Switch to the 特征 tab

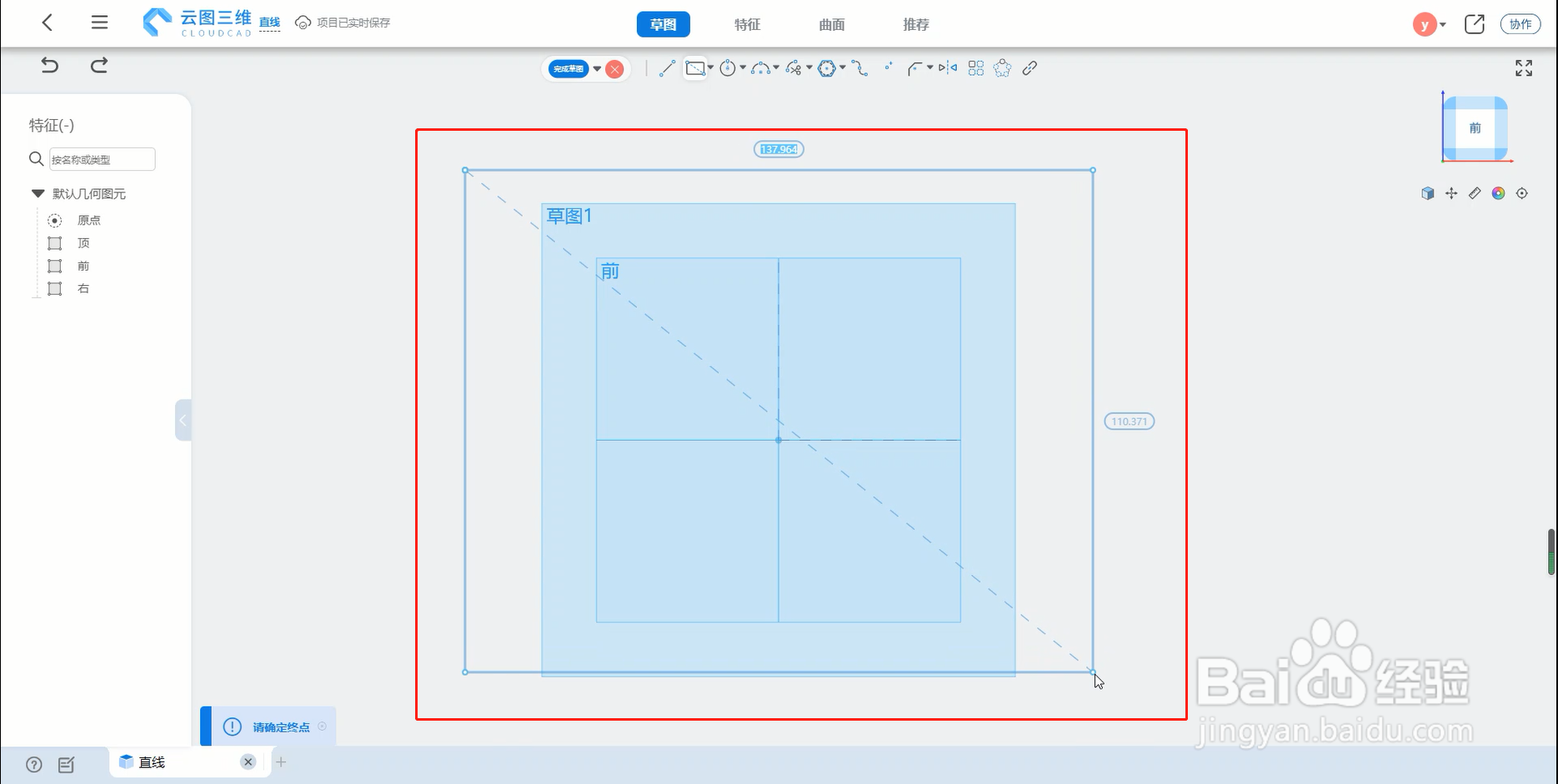click(748, 24)
